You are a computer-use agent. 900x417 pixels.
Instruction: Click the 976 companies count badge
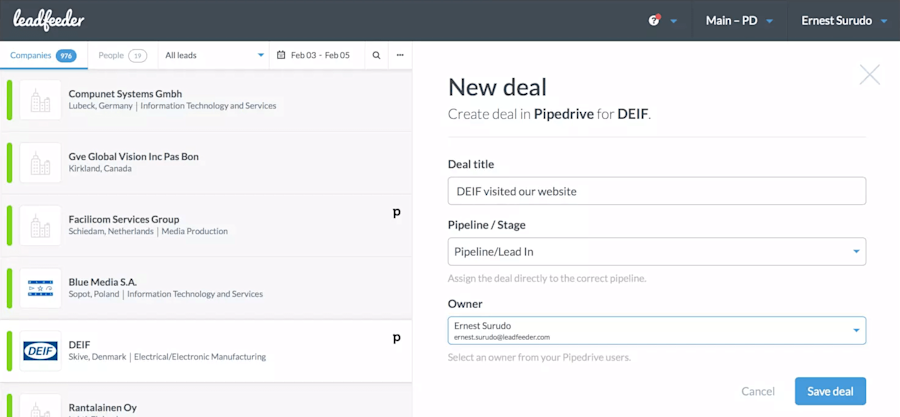tap(66, 56)
